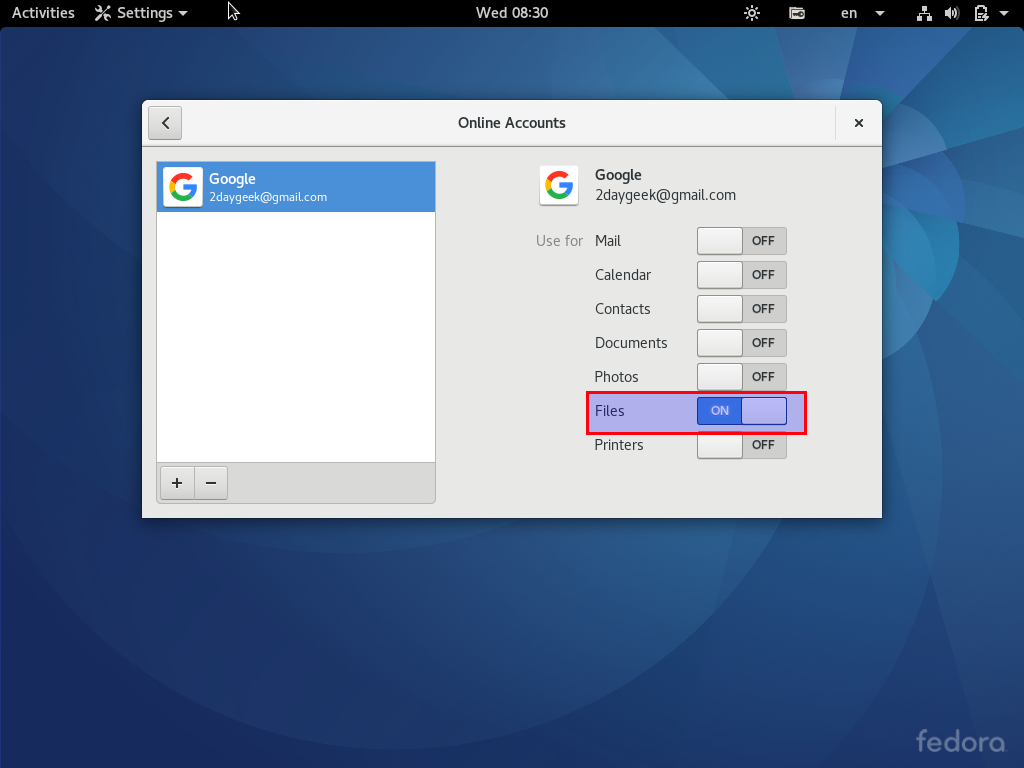The height and width of the screenshot is (768, 1024).
Task: Expand the Settings app menu dropdown
Action: 141,13
